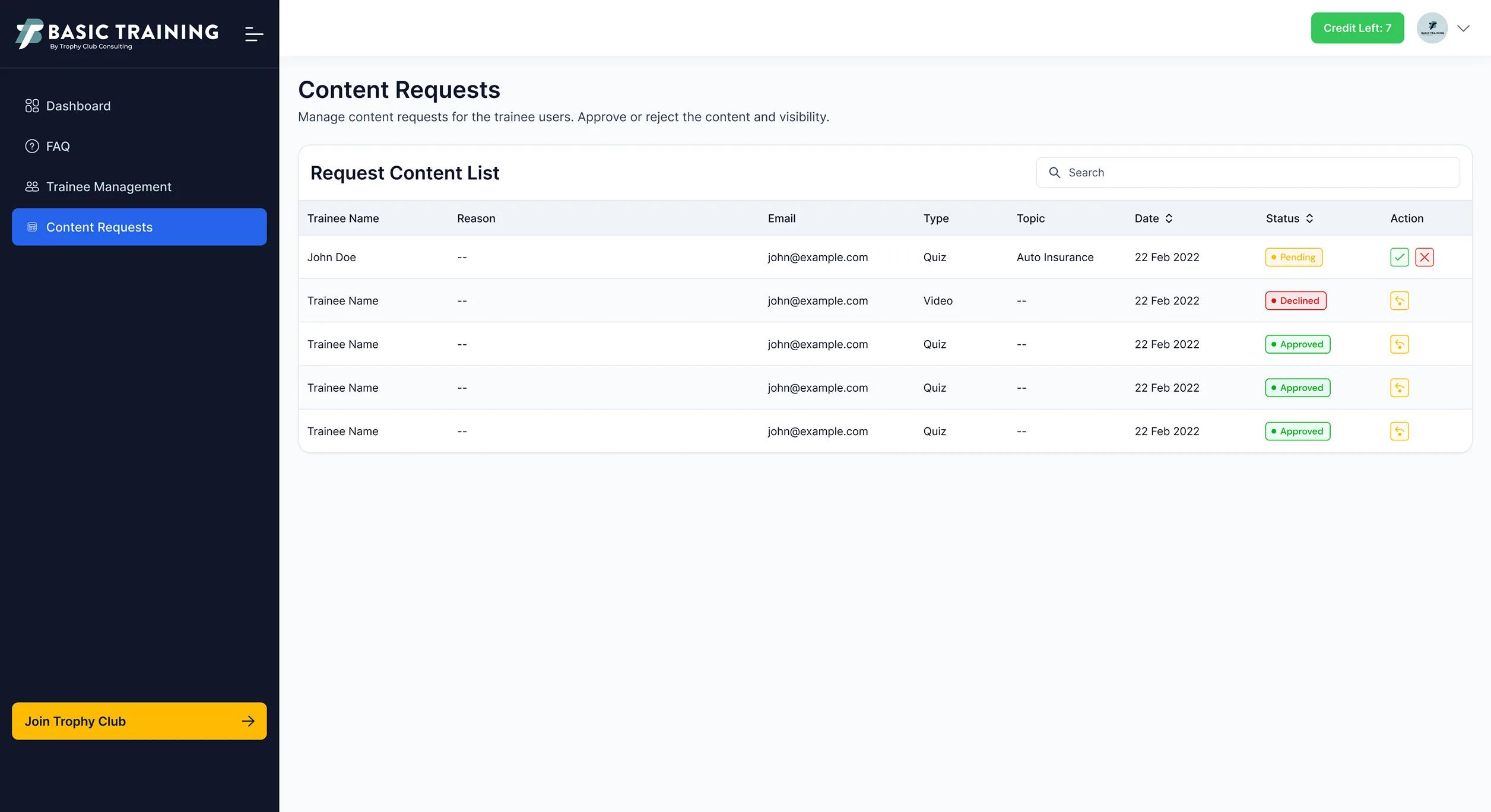The height and width of the screenshot is (812, 1491).
Task: Click the Action column header
Action: [1407, 218]
